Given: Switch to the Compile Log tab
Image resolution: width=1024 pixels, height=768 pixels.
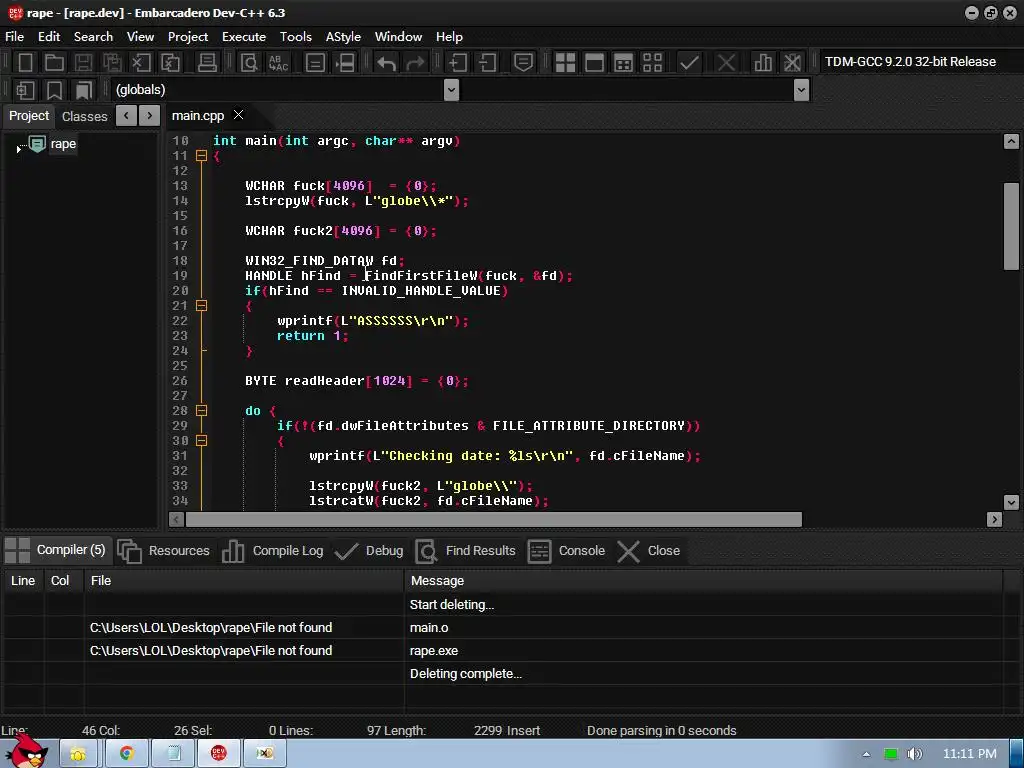Looking at the screenshot, I should (x=274, y=551).
